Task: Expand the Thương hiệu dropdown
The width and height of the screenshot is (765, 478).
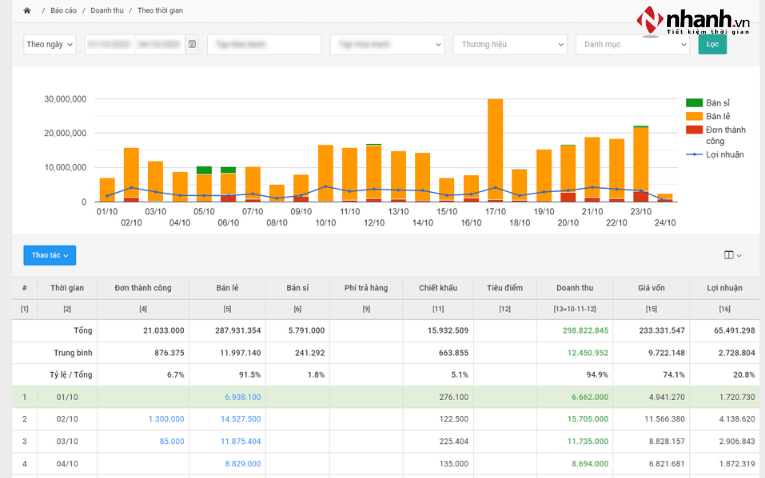Action: pos(510,45)
